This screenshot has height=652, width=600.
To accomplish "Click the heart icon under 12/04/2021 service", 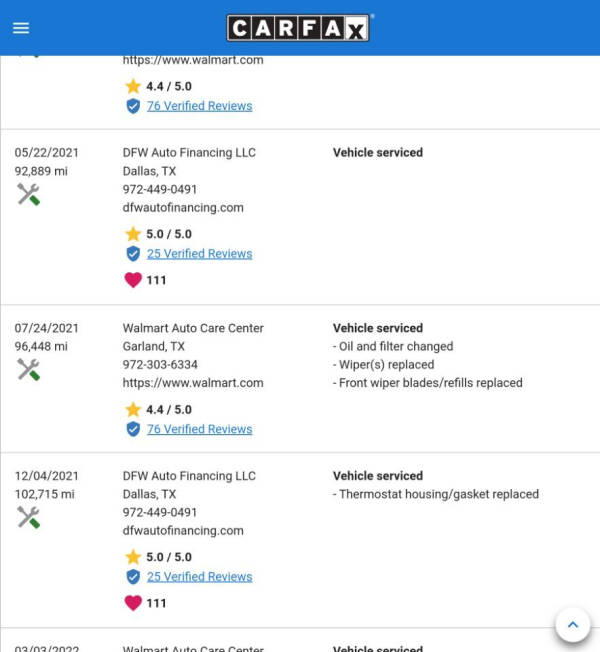I will coord(133,603).
